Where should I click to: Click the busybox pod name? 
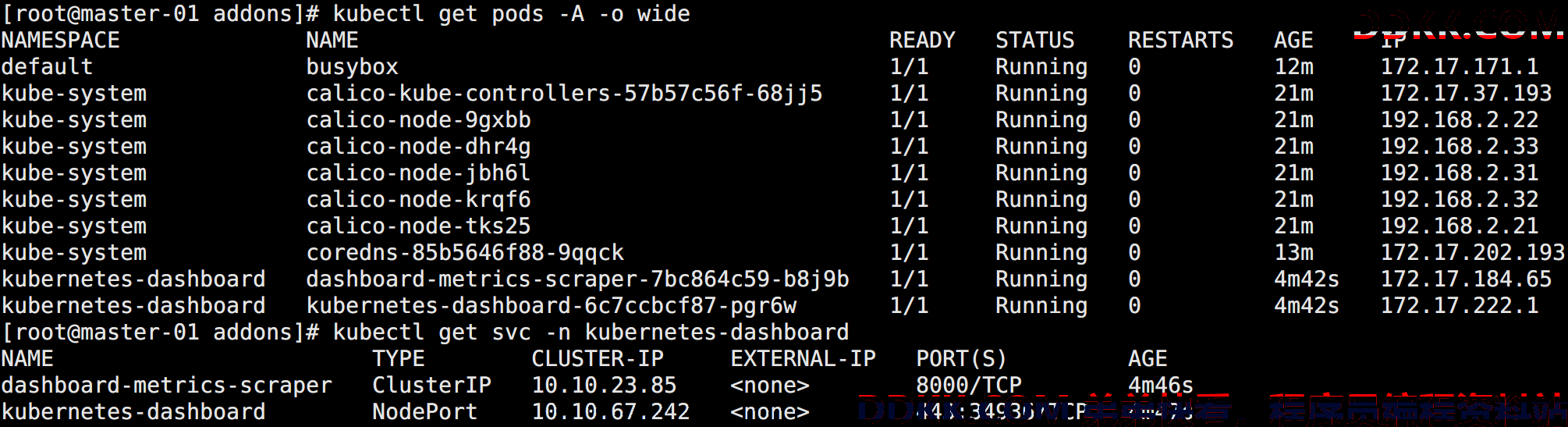pos(353,67)
